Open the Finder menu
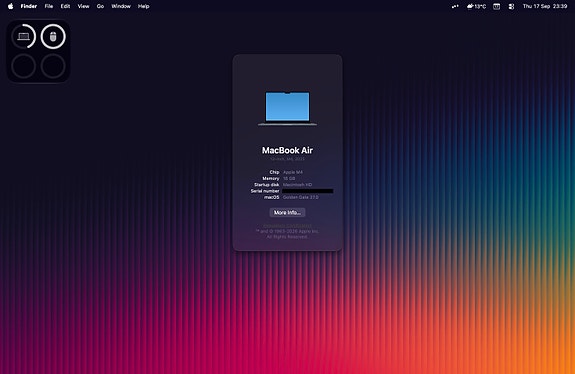 (29, 6)
